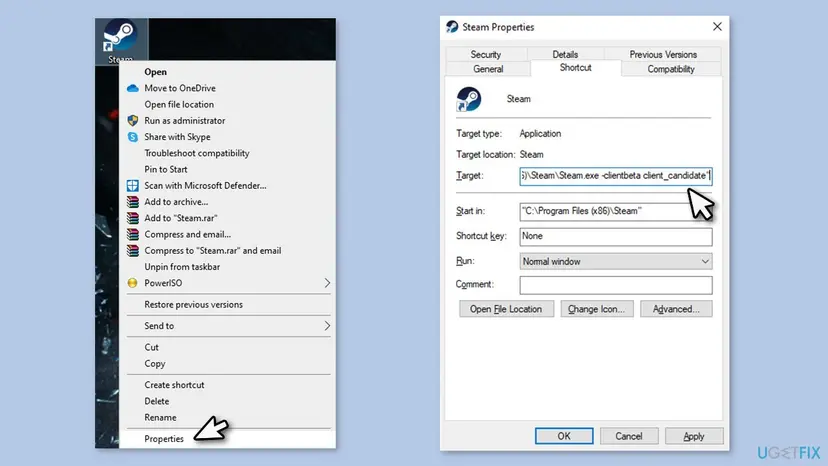Open the Compatibility tab
828x466 pixels.
[671, 69]
